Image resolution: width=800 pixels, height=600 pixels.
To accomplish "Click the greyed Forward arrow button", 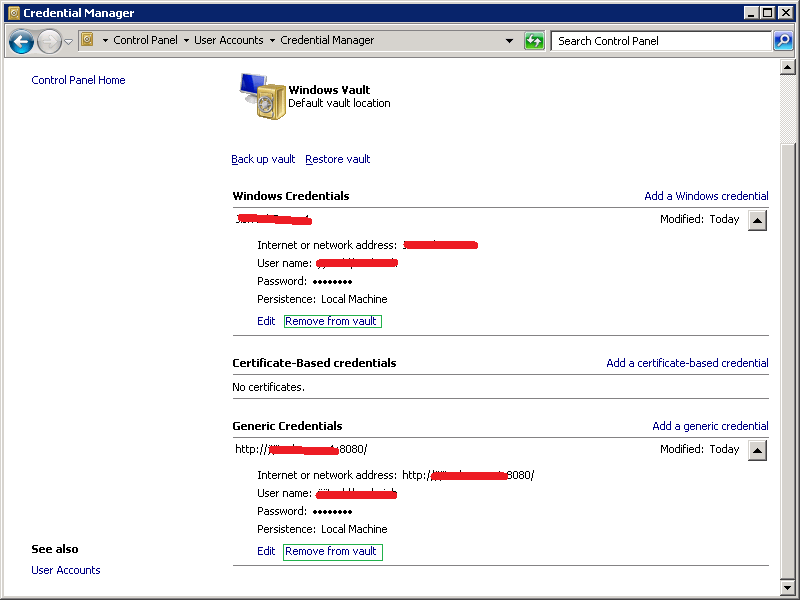I will pos(49,41).
